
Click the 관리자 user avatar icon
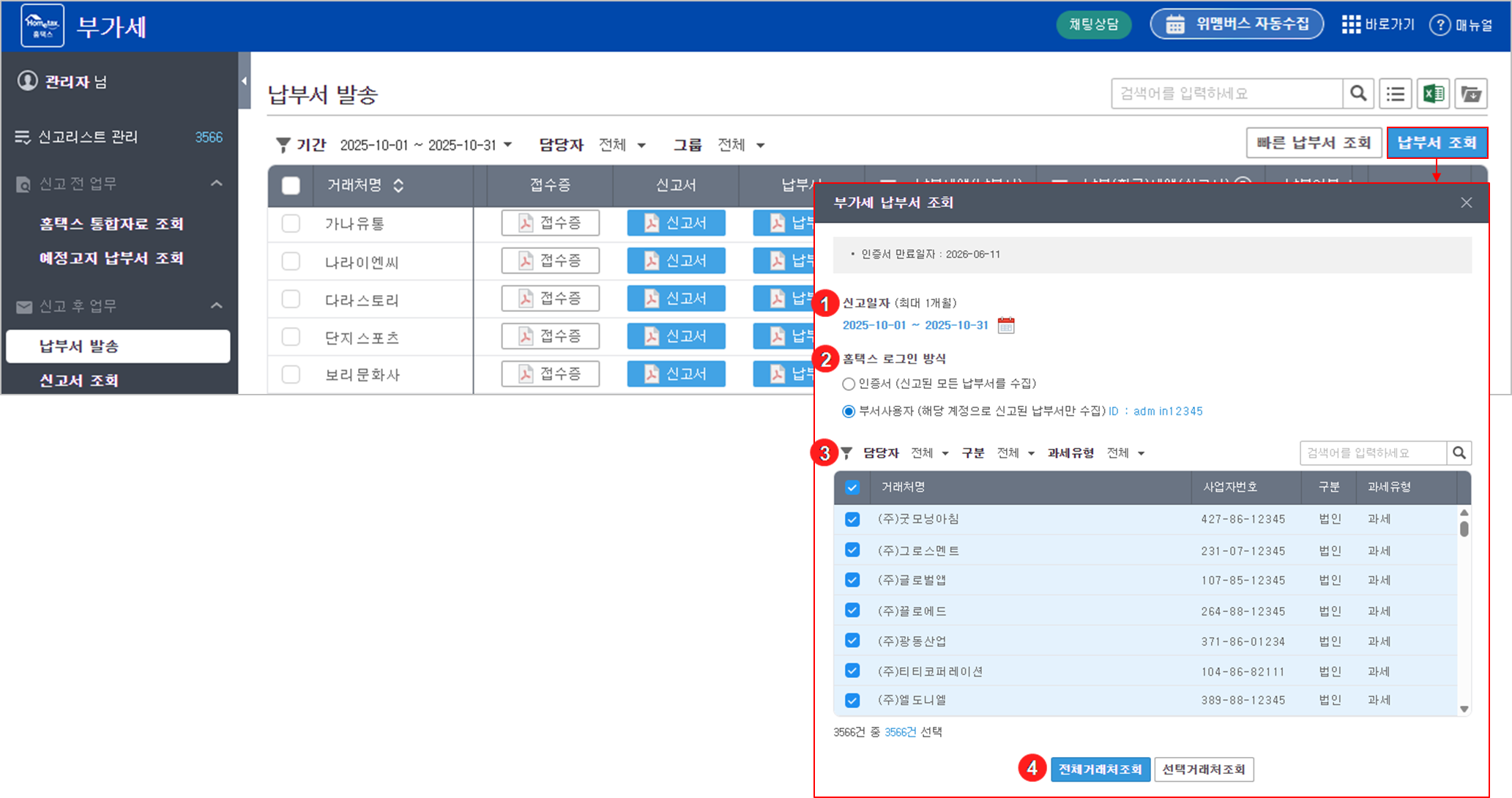click(x=28, y=81)
